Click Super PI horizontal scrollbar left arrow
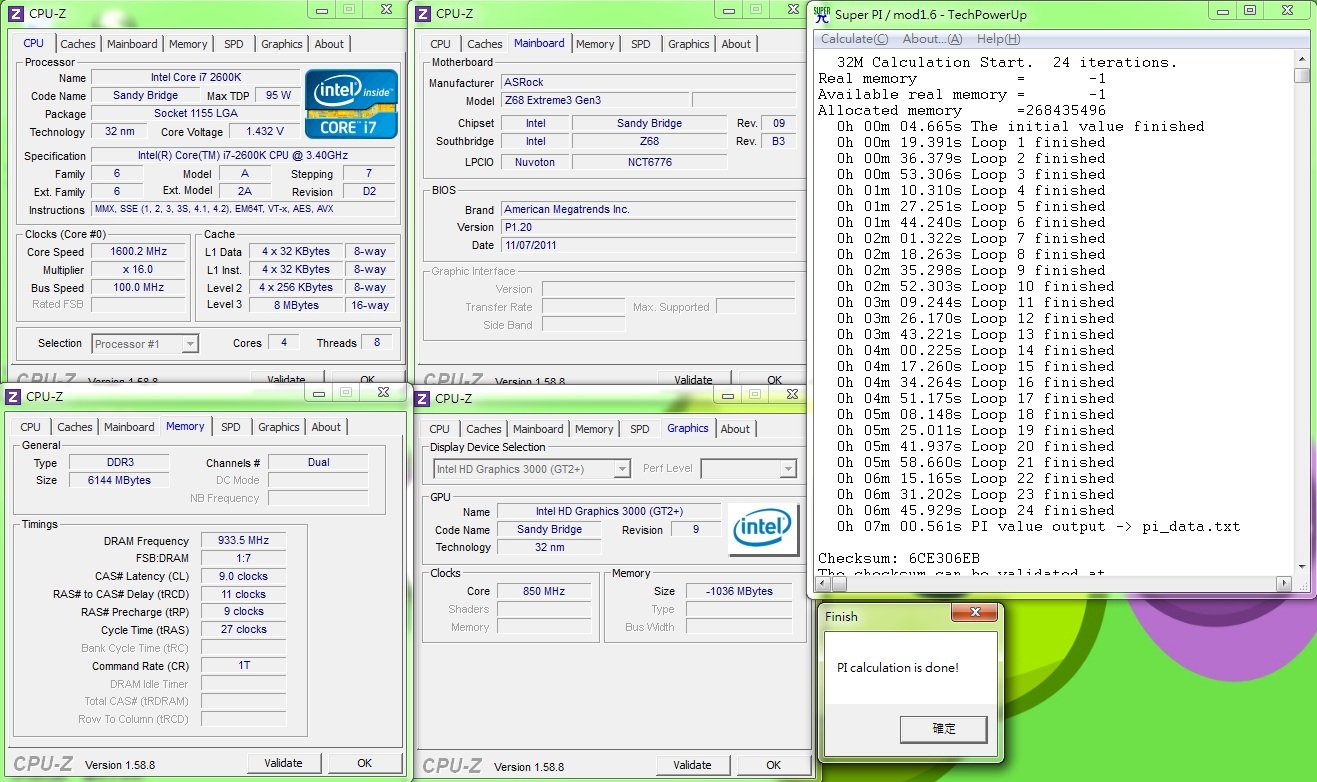Screen dimensions: 1317x782 [x=825, y=583]
